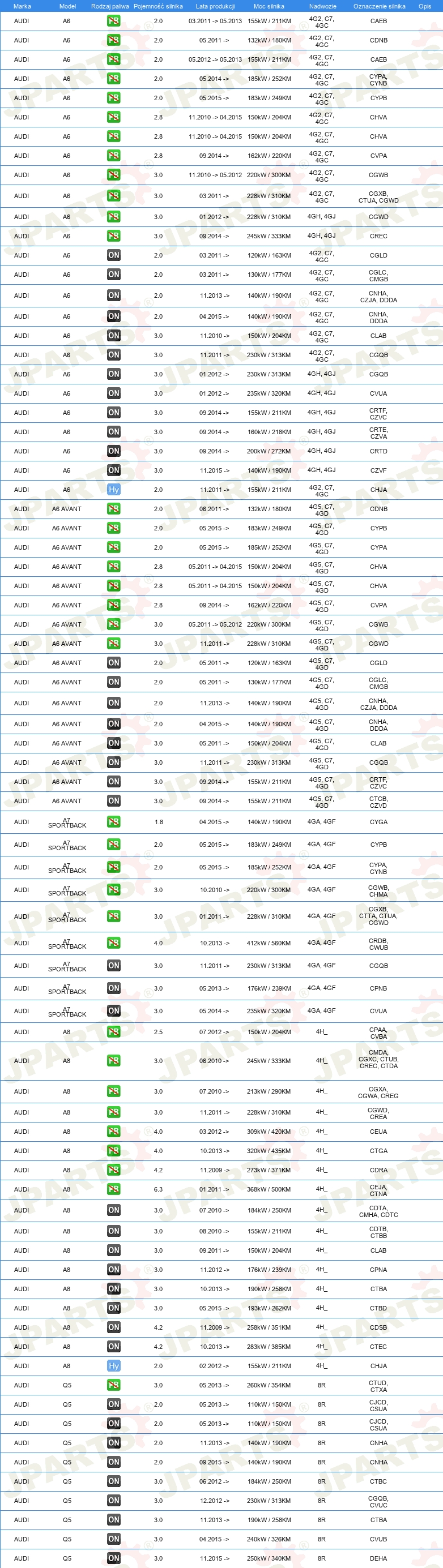443x1568 pixels.
Task: Click the Marka column header
Action: coord(22,6)
